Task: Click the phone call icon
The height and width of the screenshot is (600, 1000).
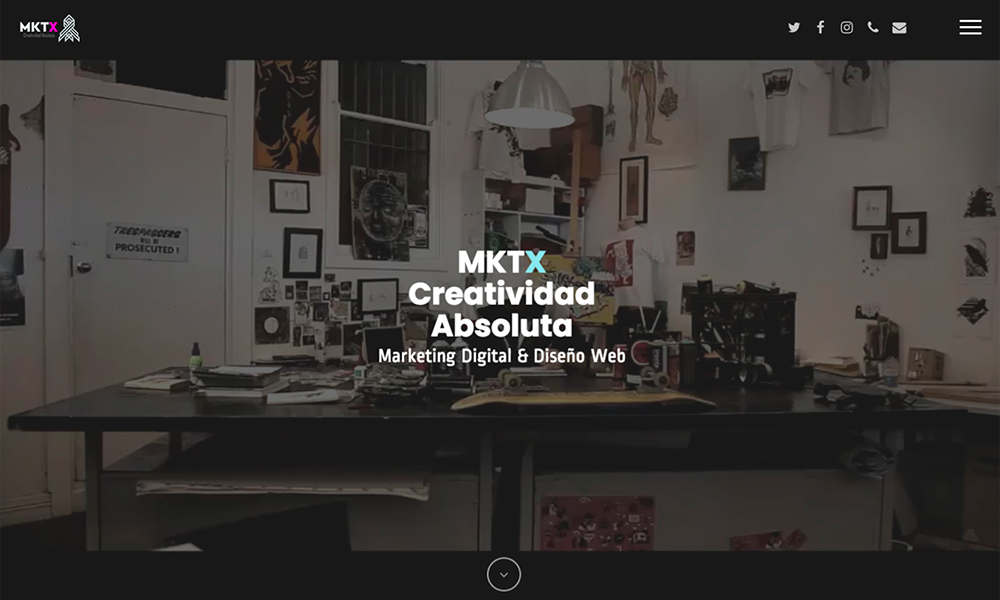Action: point(873,28)
